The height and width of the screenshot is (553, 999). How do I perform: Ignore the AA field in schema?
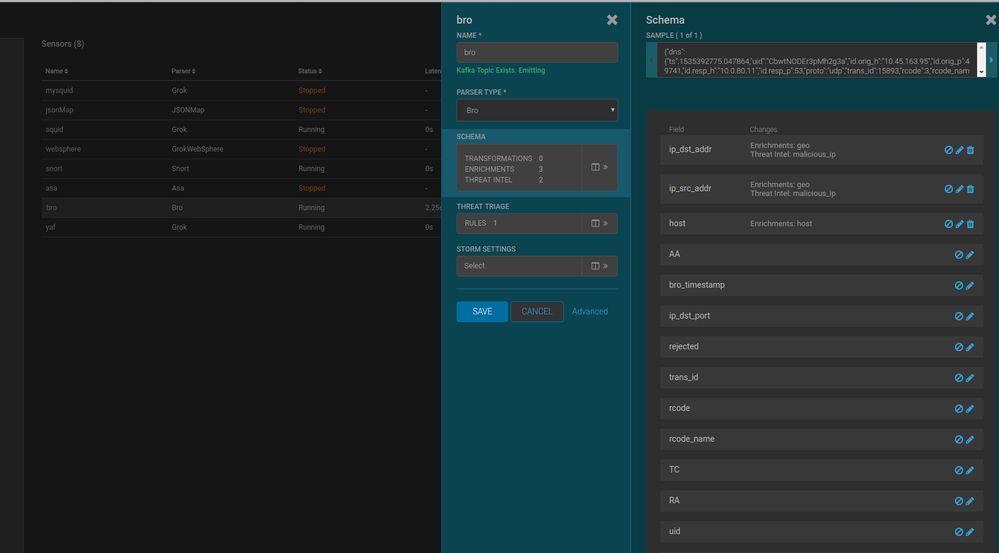coord(958,255)
